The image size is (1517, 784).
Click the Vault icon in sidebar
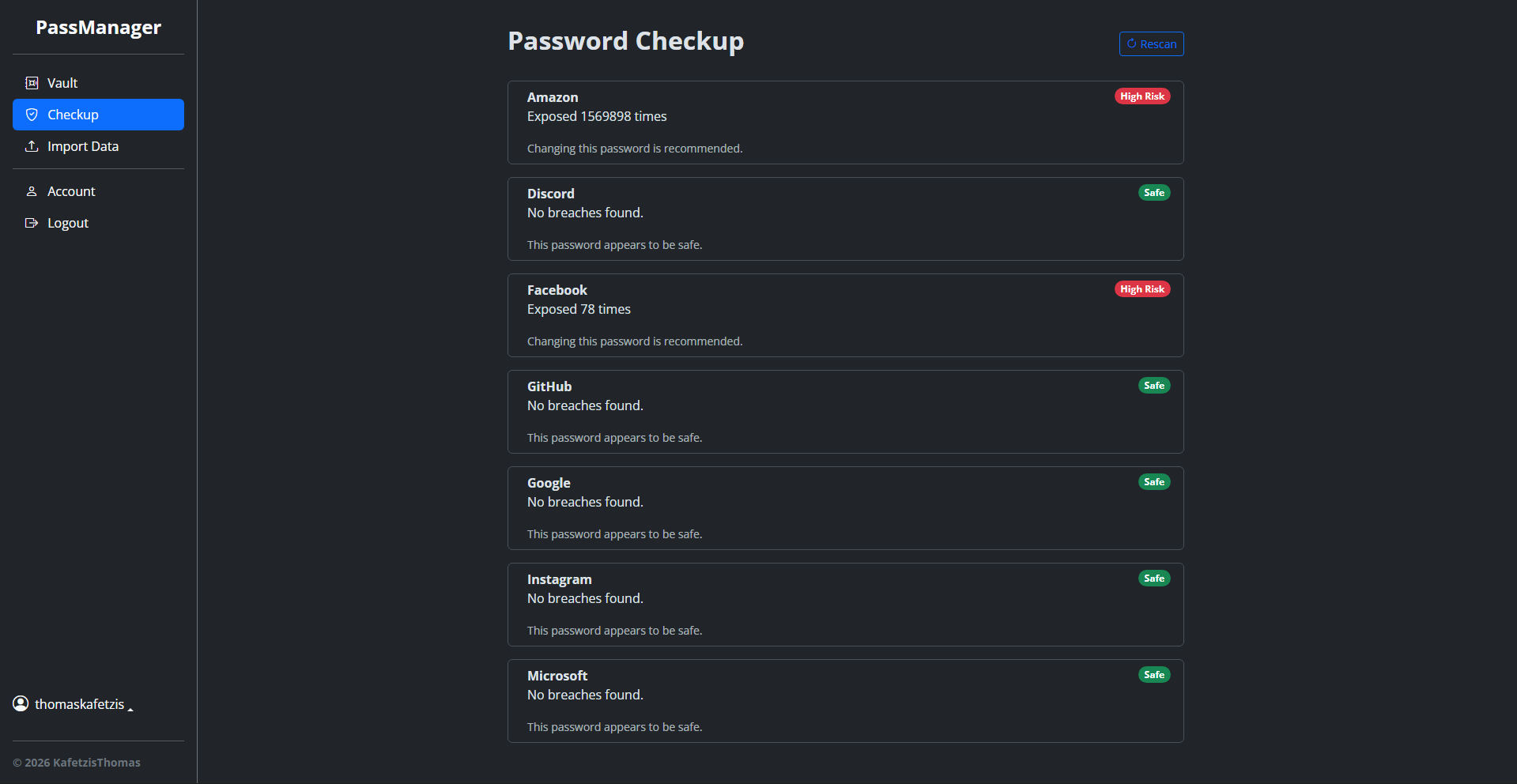[x=32, y=83]
